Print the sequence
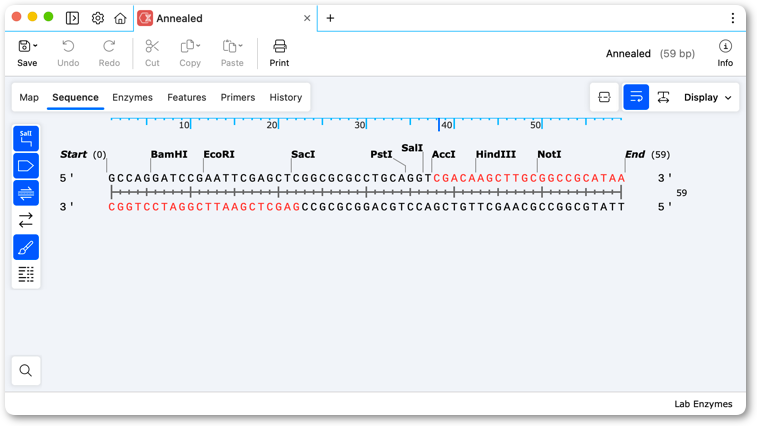 pyautogui.click(x=279, y=53)
